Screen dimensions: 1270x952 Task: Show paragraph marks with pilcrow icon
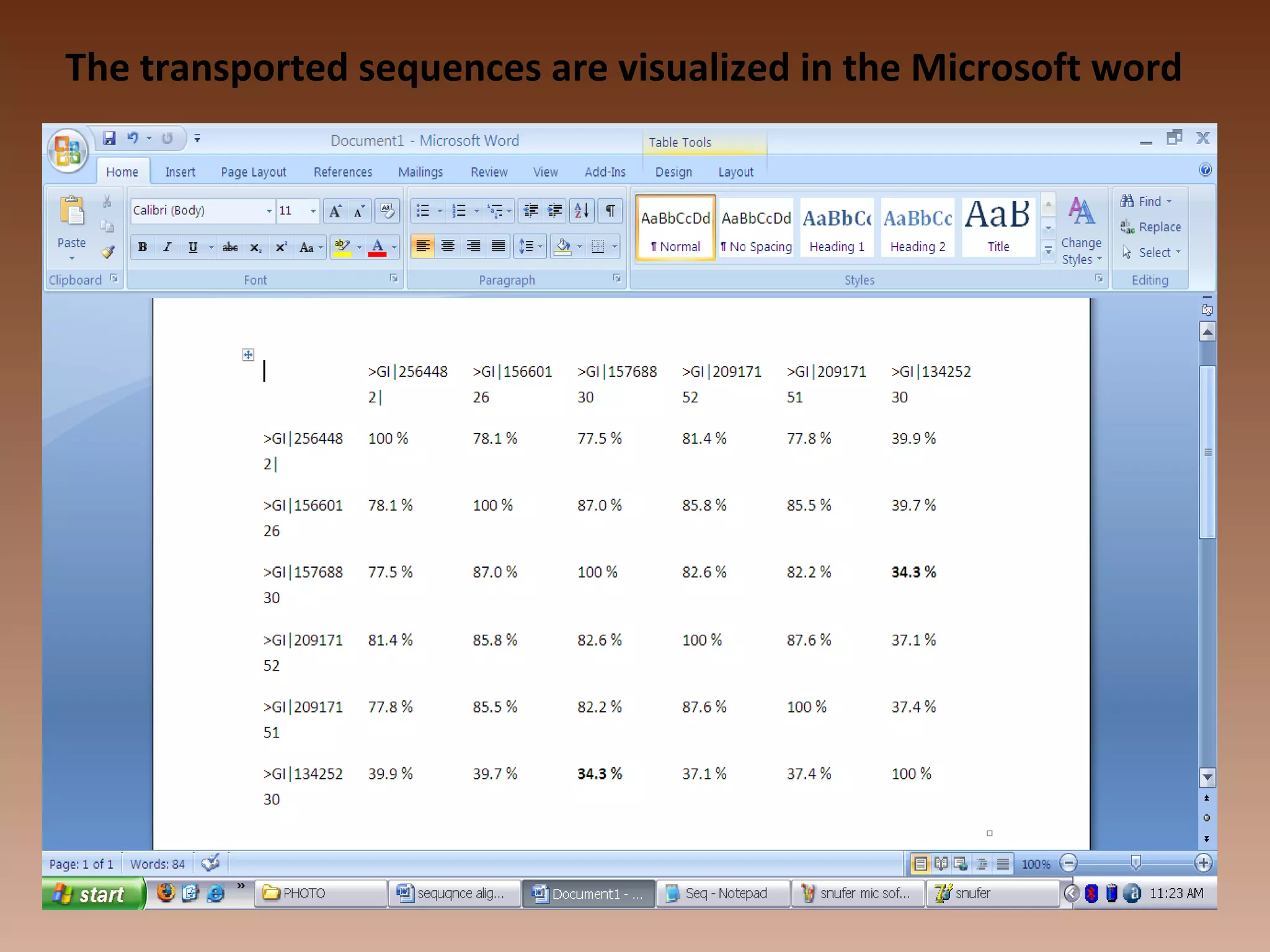click(x=610, y=211)
